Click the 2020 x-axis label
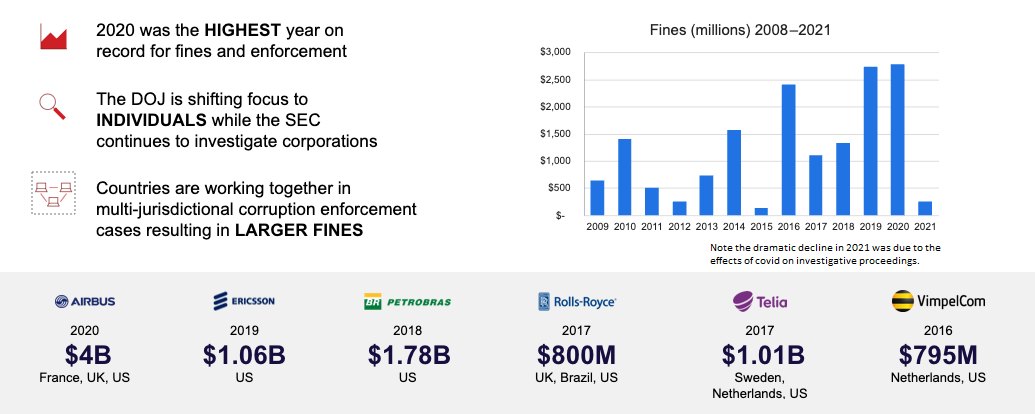Viewport: 1035px width, 414px height. click(x=898, y=226)
